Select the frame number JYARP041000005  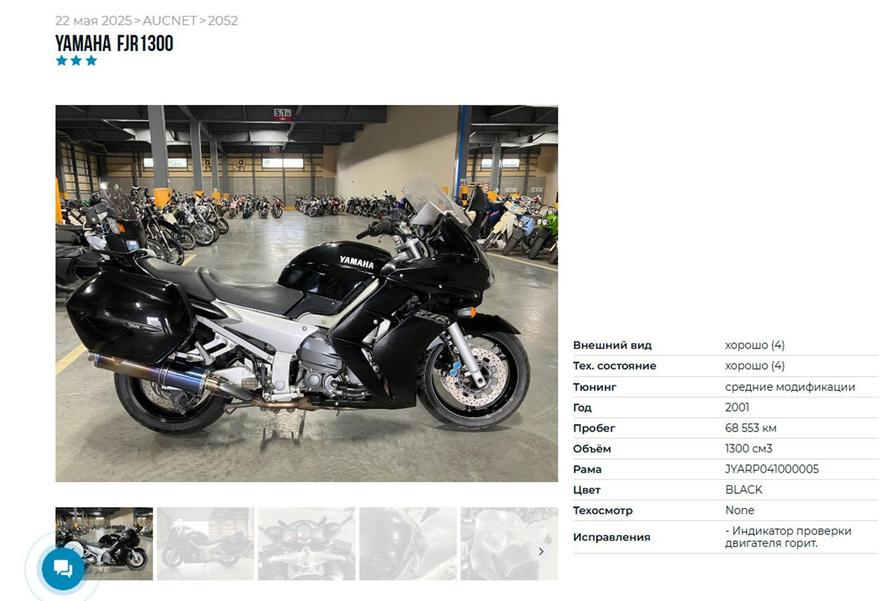pyautogui.click(x=772, y=469)
